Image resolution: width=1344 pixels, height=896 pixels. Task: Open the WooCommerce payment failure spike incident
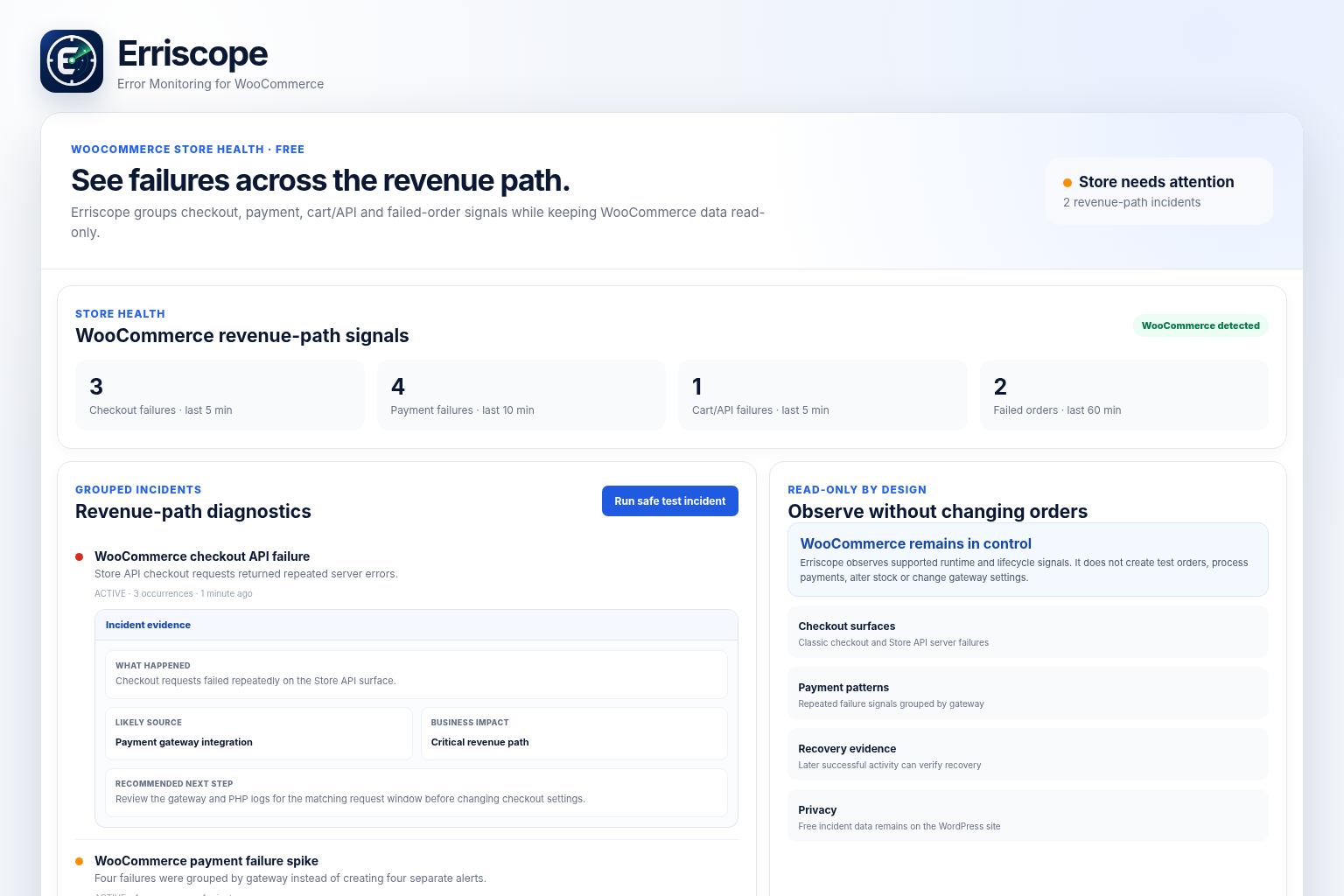tap(206, 861)
